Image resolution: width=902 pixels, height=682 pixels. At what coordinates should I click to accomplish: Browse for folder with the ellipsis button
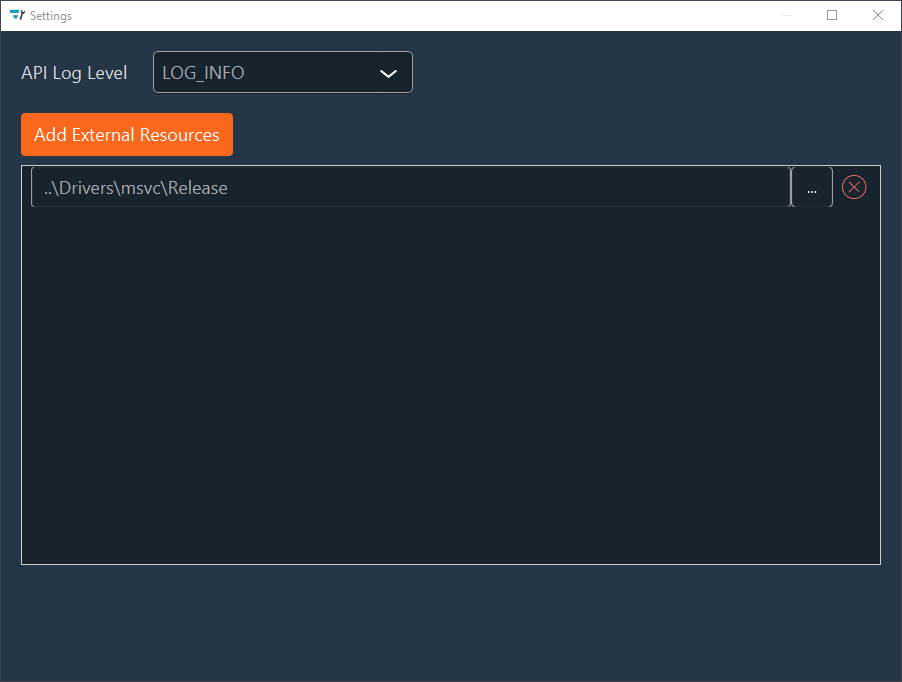(812, 188)
